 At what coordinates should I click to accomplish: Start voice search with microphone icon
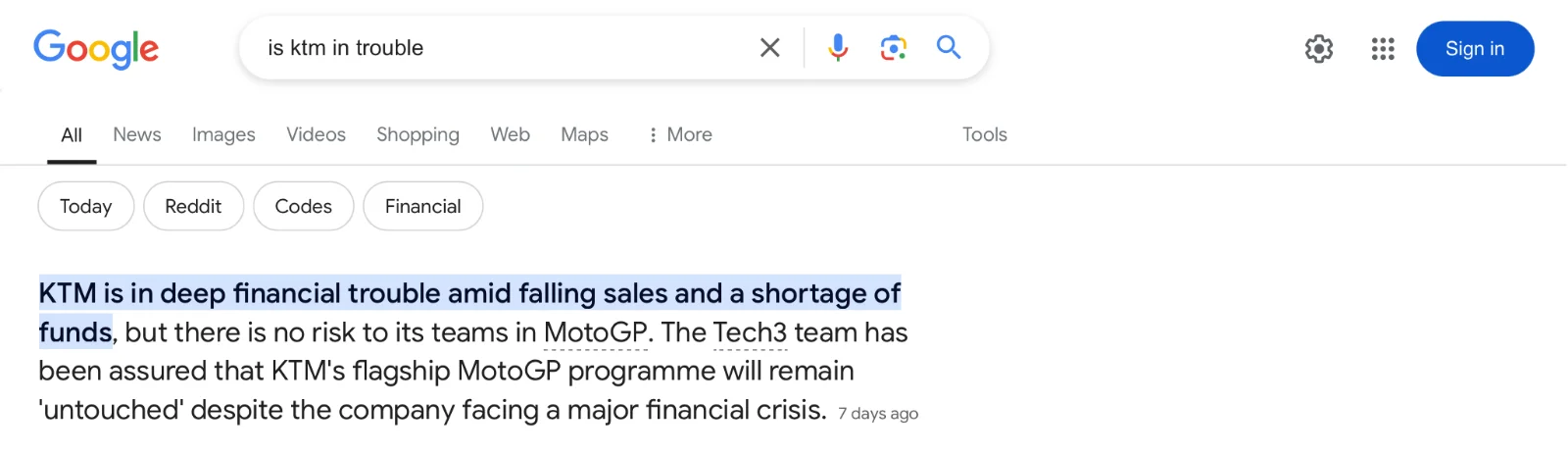click(x=838, y=47)
